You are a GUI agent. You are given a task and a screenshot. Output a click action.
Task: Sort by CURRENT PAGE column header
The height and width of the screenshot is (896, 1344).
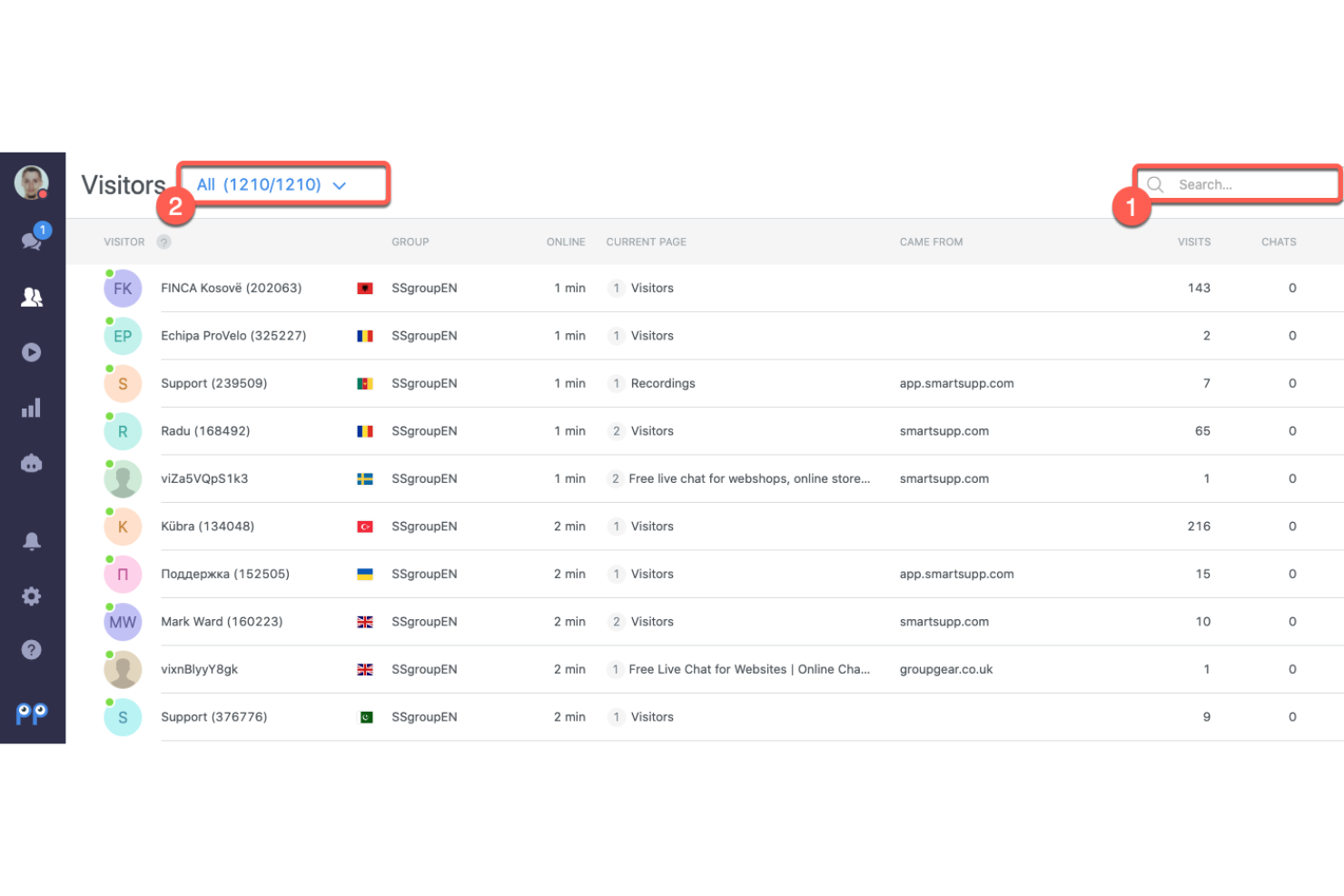tap(647, 241)
